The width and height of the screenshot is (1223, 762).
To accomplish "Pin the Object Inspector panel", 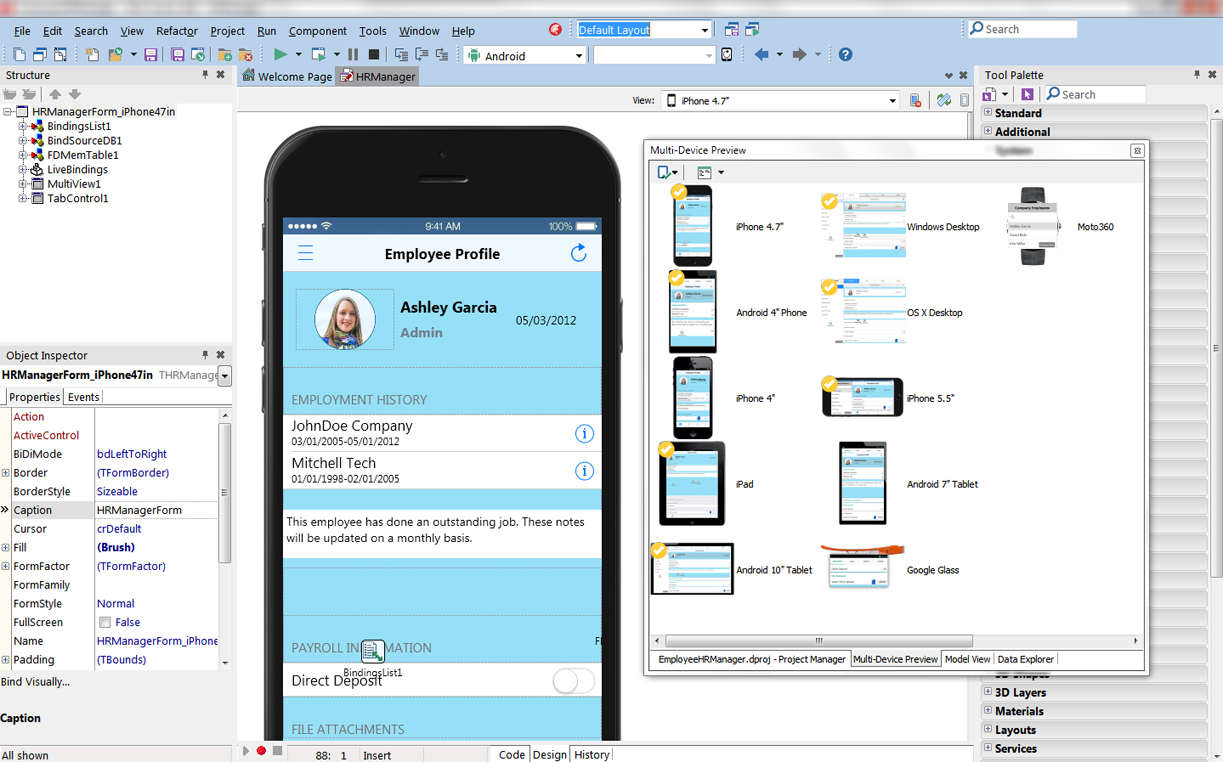I will click(205, 355).
